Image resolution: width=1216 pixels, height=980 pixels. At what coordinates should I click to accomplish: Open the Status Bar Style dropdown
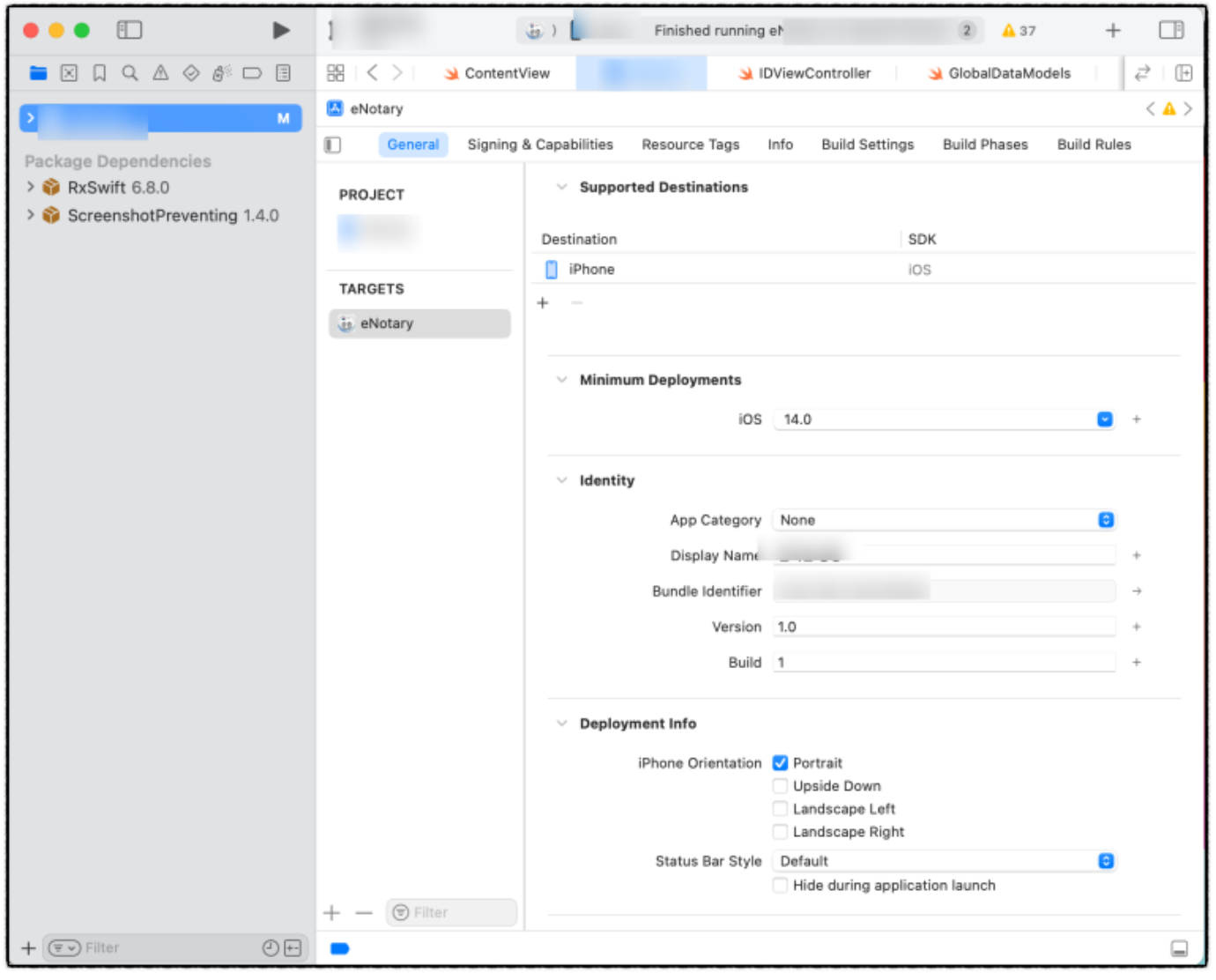[944, 861]
